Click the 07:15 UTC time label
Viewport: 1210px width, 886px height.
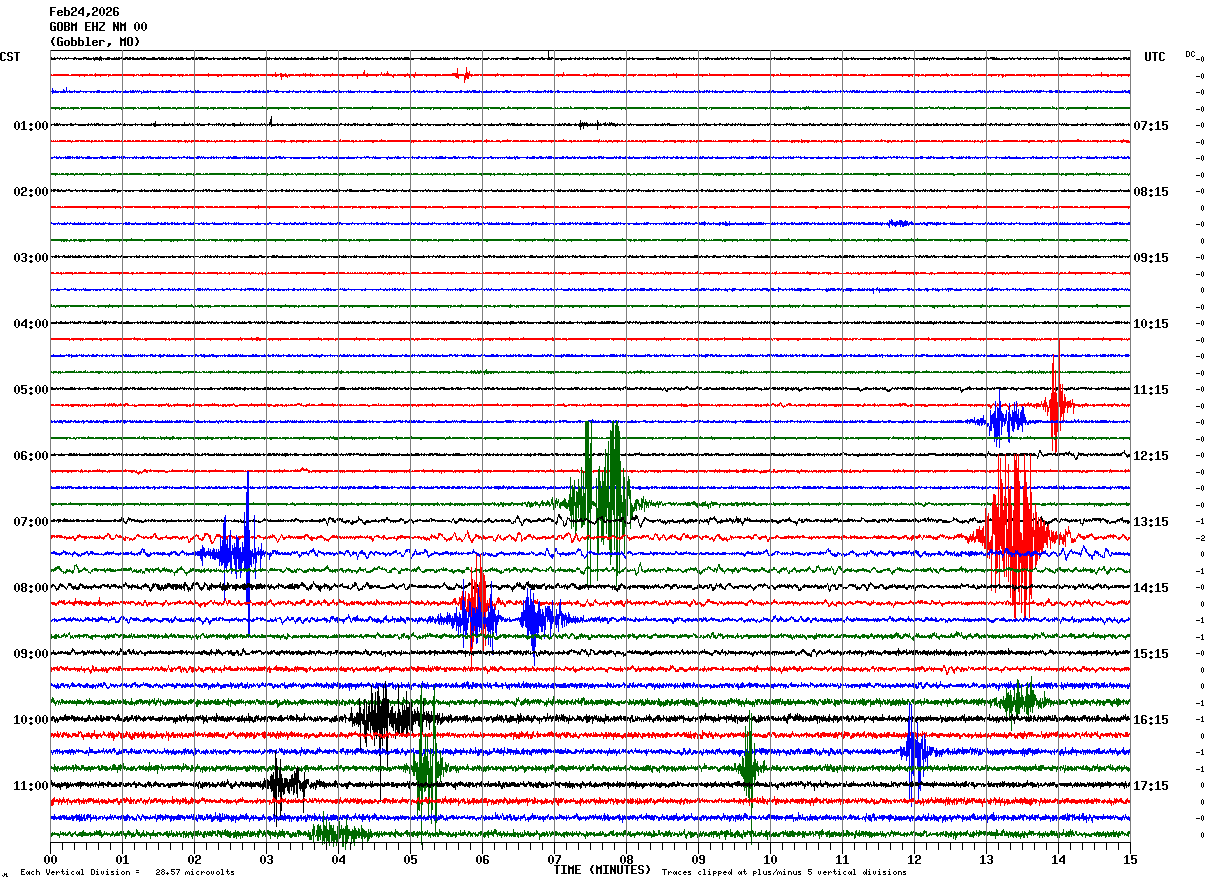(x=1151, y=126)
